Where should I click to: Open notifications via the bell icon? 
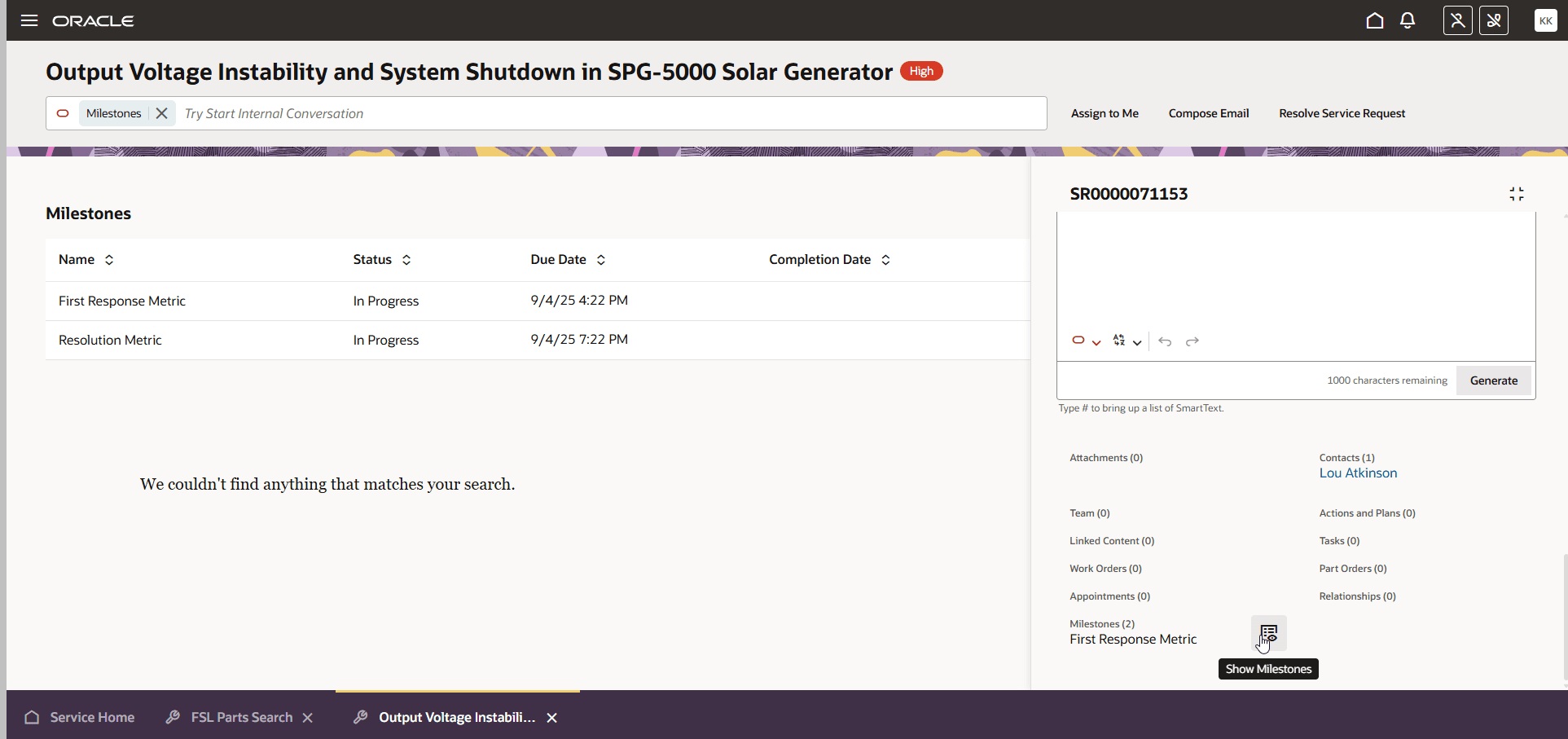1408,20
